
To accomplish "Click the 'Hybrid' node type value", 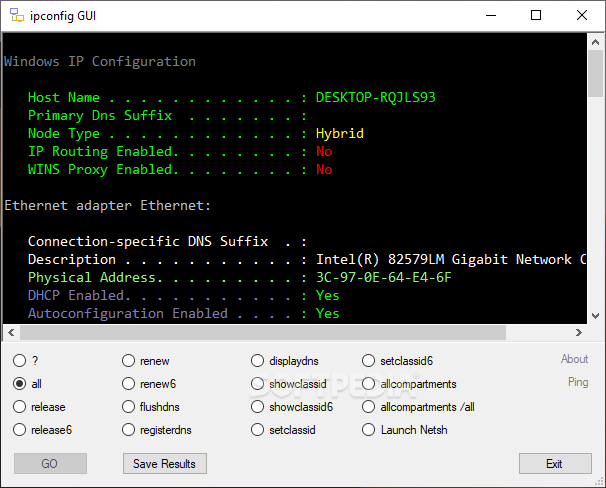I will click(340, 134).
